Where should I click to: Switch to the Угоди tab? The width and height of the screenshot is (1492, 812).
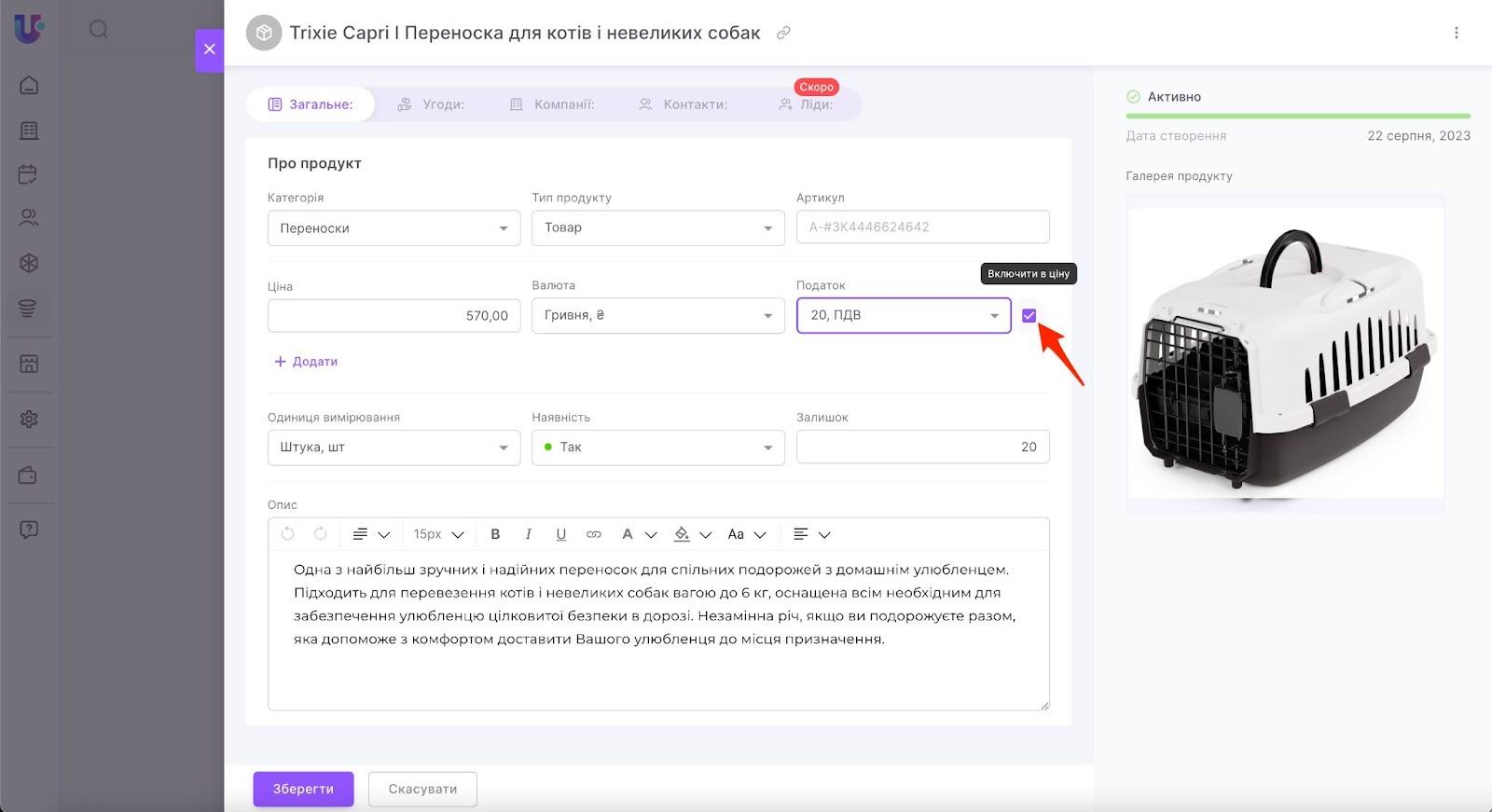click(431, 104)
